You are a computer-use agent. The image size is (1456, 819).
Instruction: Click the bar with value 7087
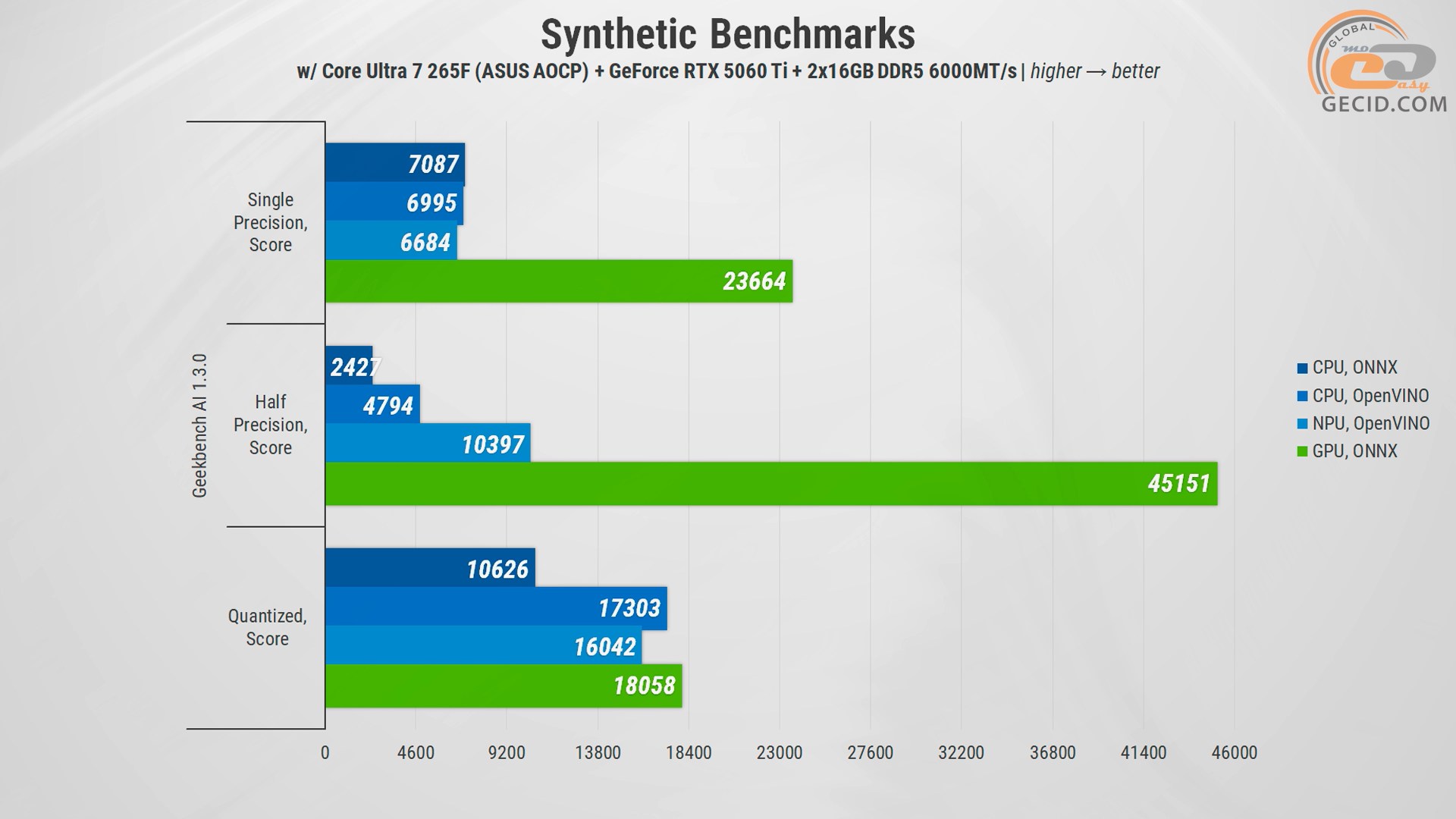[x=395, y=164]
